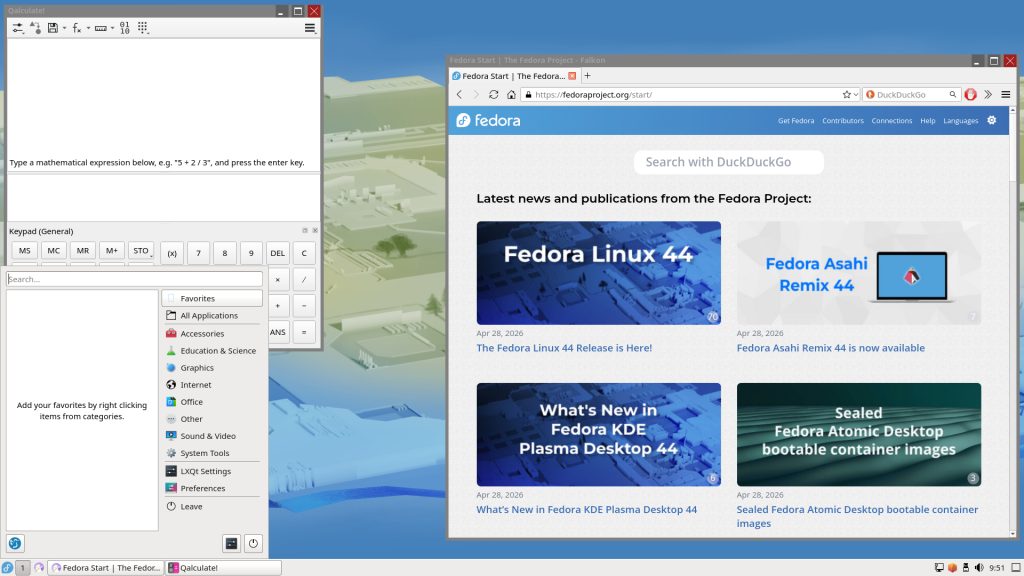The width and height of the screenshot is (1024, 576).
Task: Open the Graphics category
Action: (x=212, y=368)
